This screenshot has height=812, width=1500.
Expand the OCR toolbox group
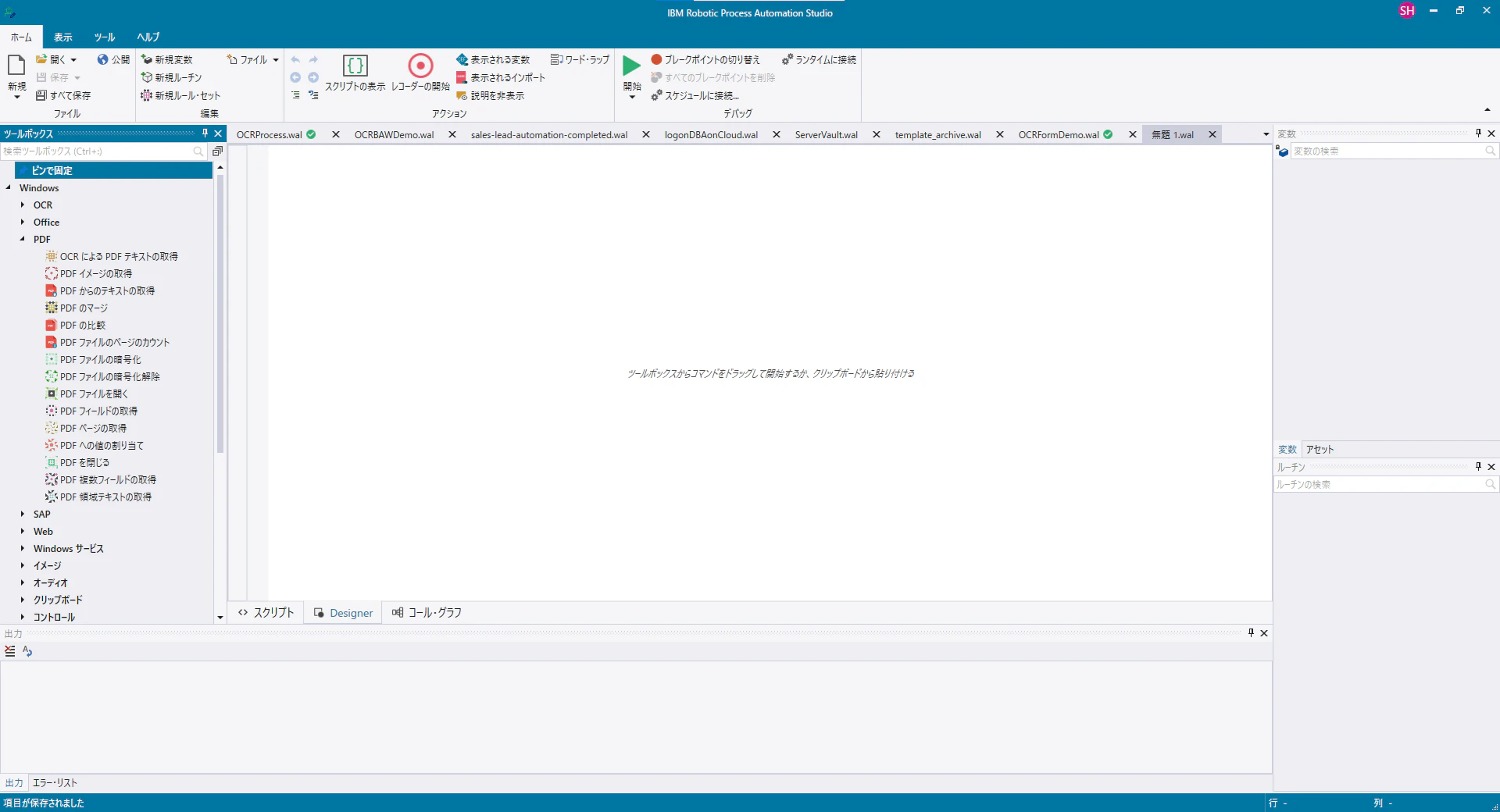pos(23,205)
